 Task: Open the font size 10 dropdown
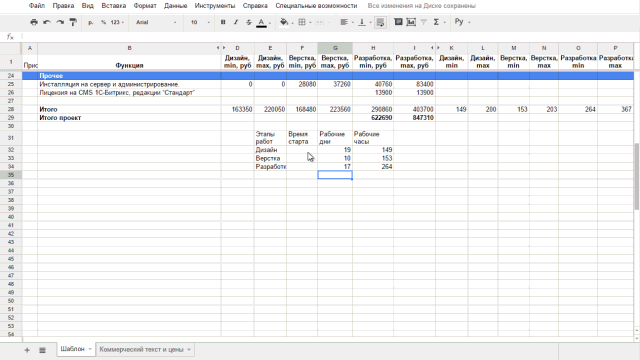tap(200, 22)
